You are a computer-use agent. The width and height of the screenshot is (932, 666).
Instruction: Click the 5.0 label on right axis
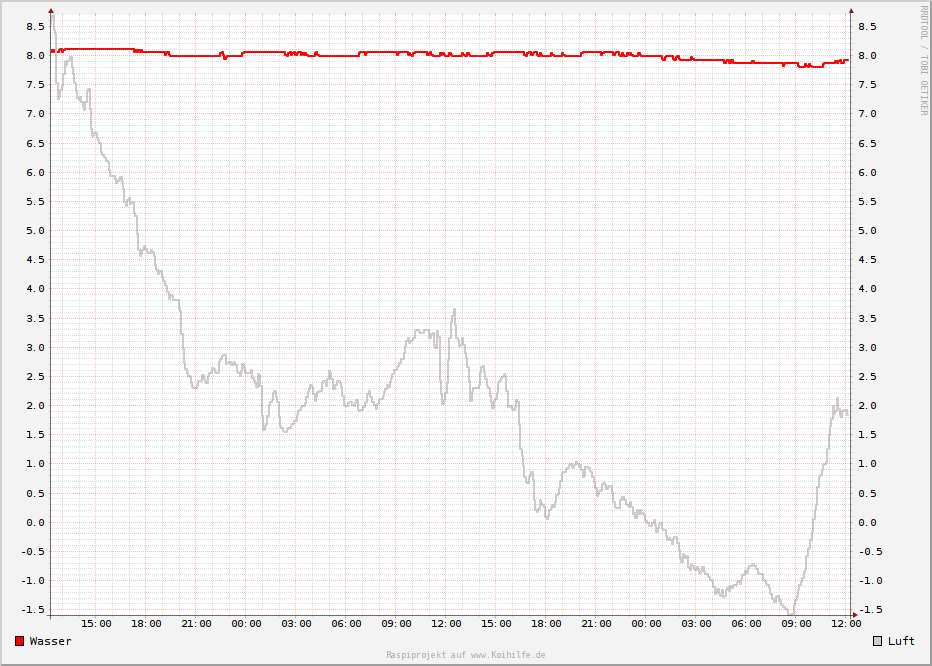[867, 230]
